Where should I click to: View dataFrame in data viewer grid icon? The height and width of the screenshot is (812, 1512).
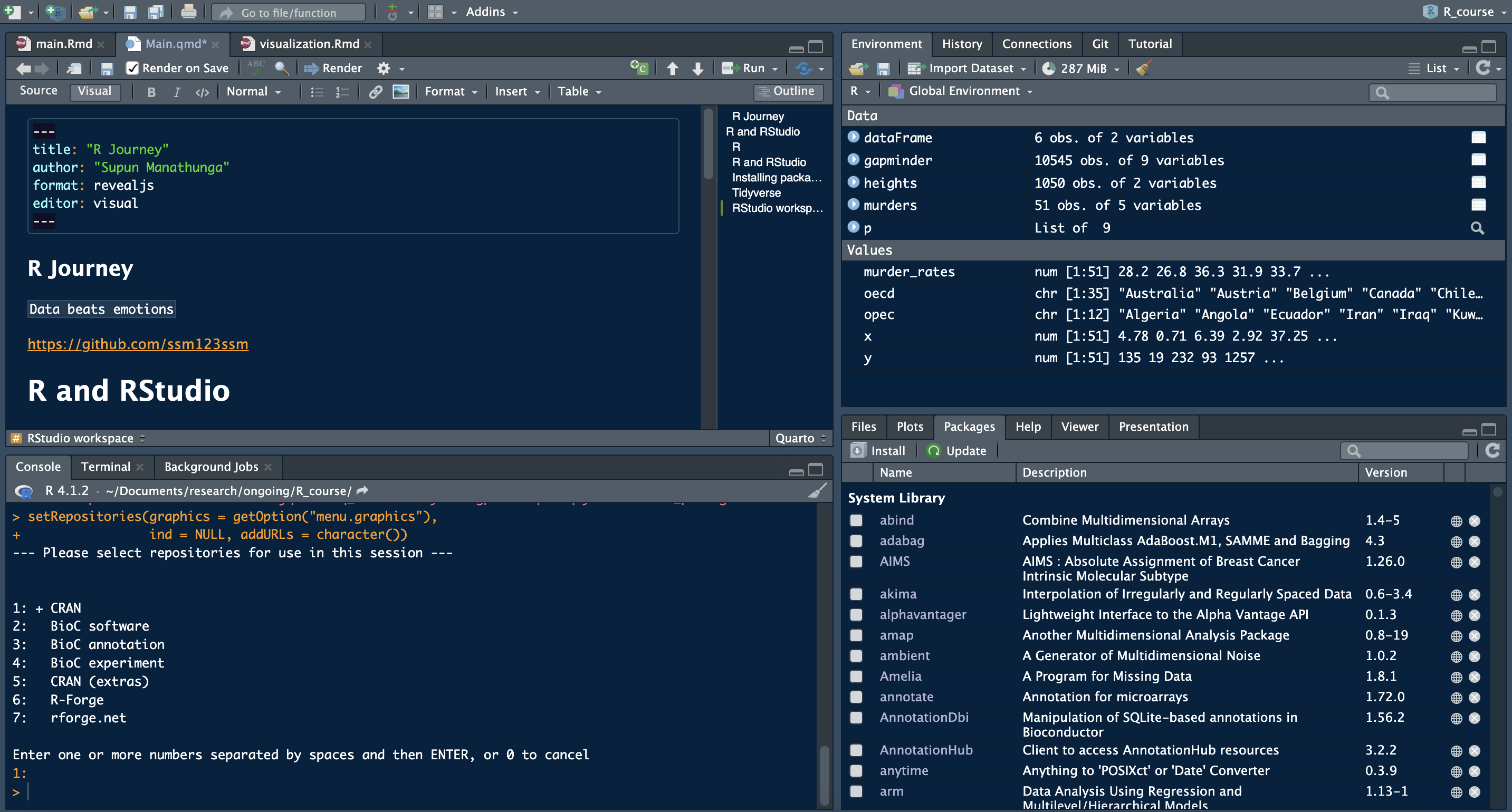[1478, 137]
